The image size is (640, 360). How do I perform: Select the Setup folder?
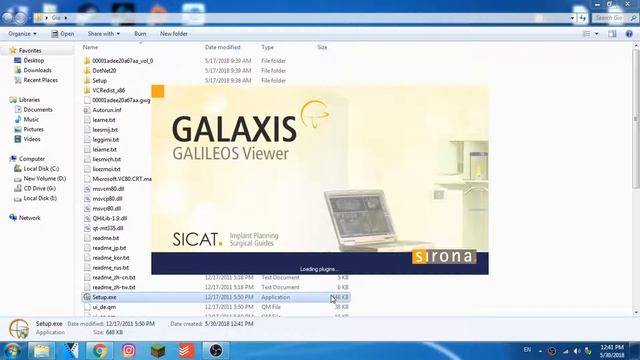tap(100, 80)
